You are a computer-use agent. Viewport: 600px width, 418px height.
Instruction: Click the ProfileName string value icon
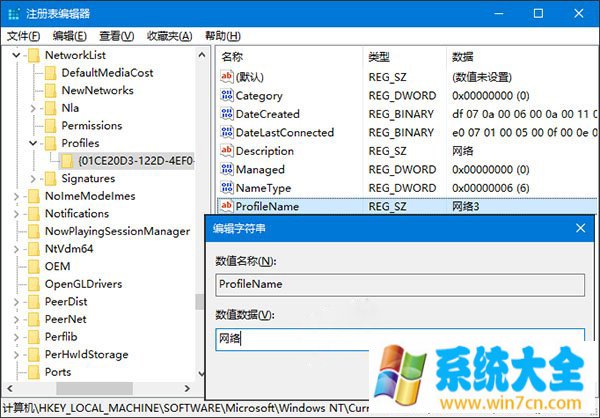[x=227, y=206]
